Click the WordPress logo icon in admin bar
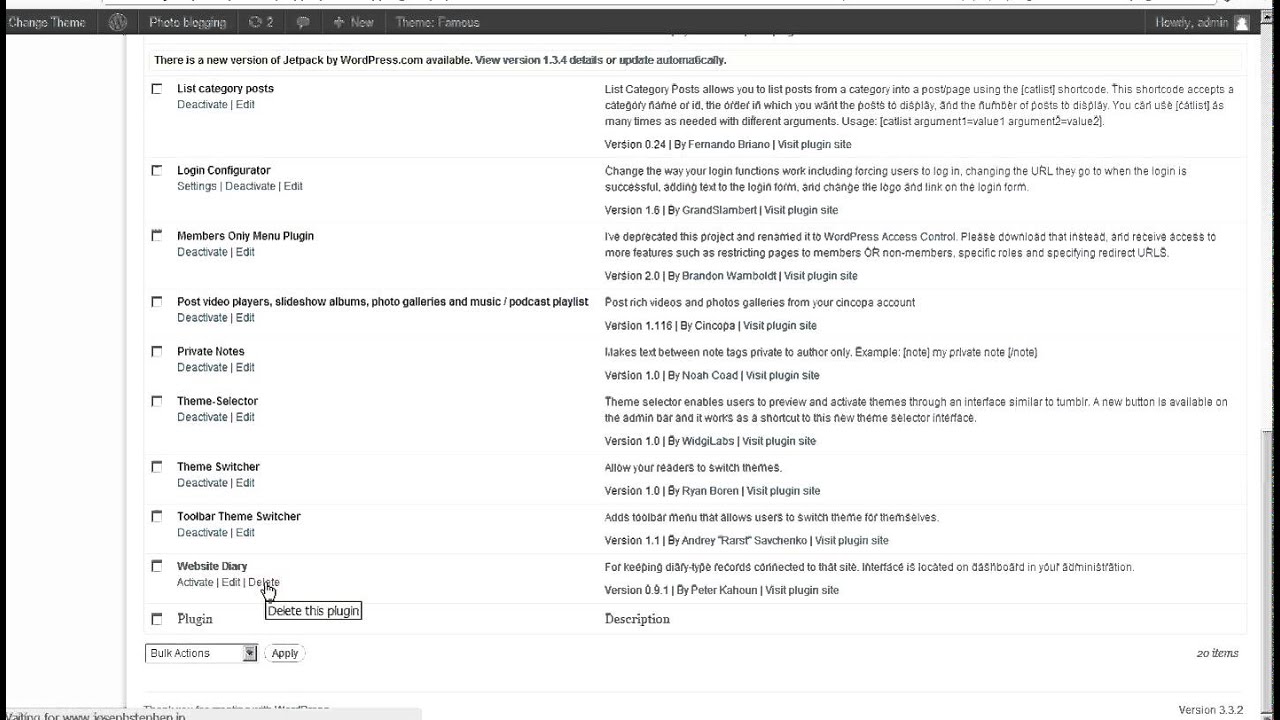 click(118, 22)
